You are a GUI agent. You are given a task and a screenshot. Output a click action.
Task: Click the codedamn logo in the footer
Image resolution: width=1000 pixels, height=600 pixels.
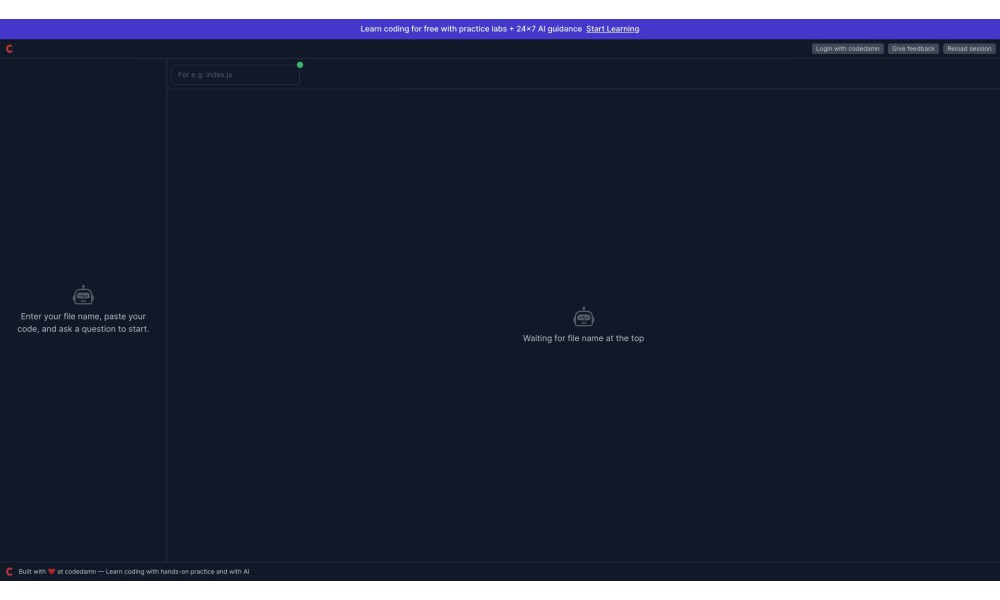click(10, 571)
